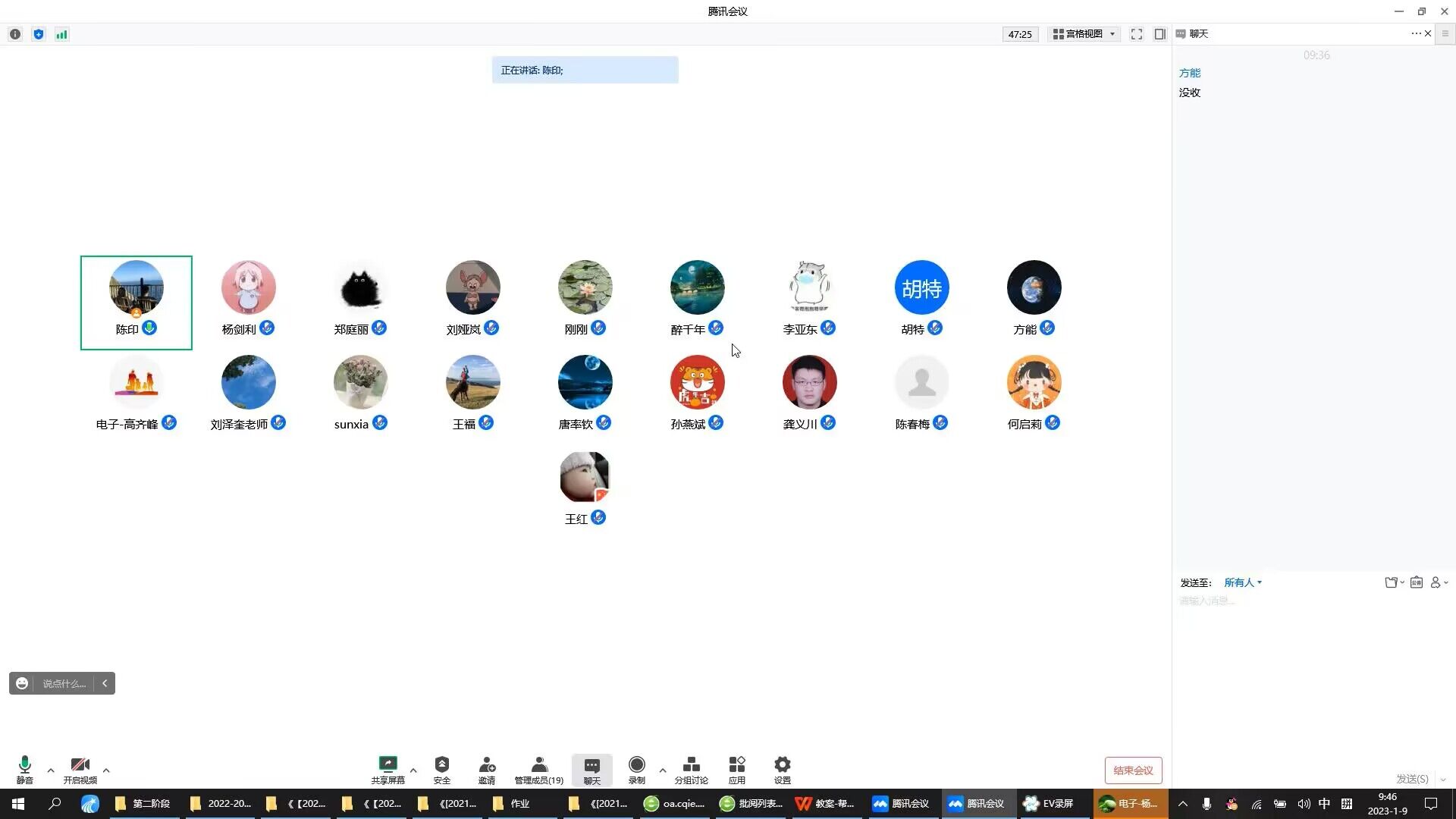Expand audio options arrow beside 静音
Image resolution: width=1456 pixels, height=819 pixels.
(51, 770)
